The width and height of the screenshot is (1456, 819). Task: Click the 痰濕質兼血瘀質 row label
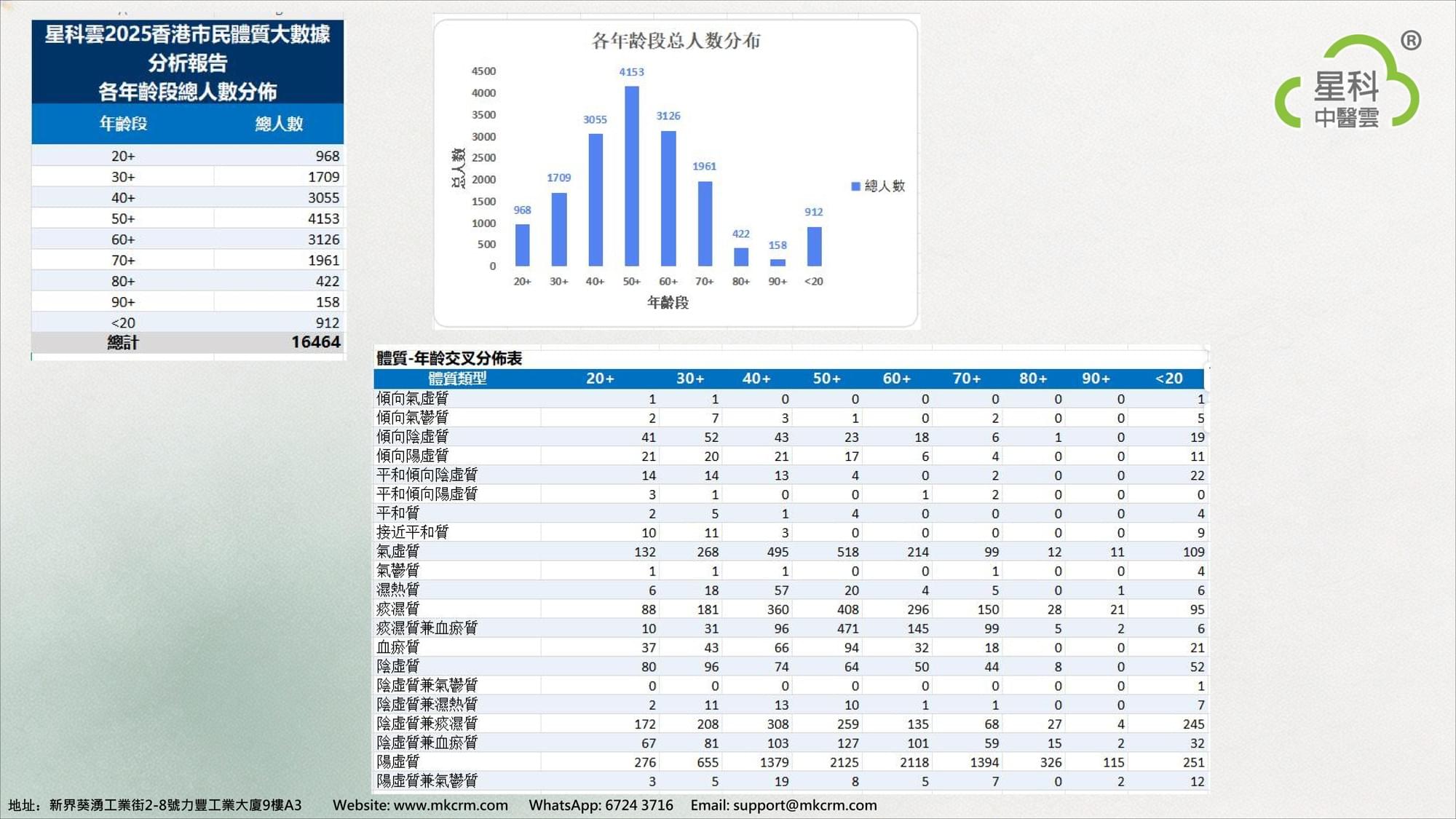tap(427, 628)
